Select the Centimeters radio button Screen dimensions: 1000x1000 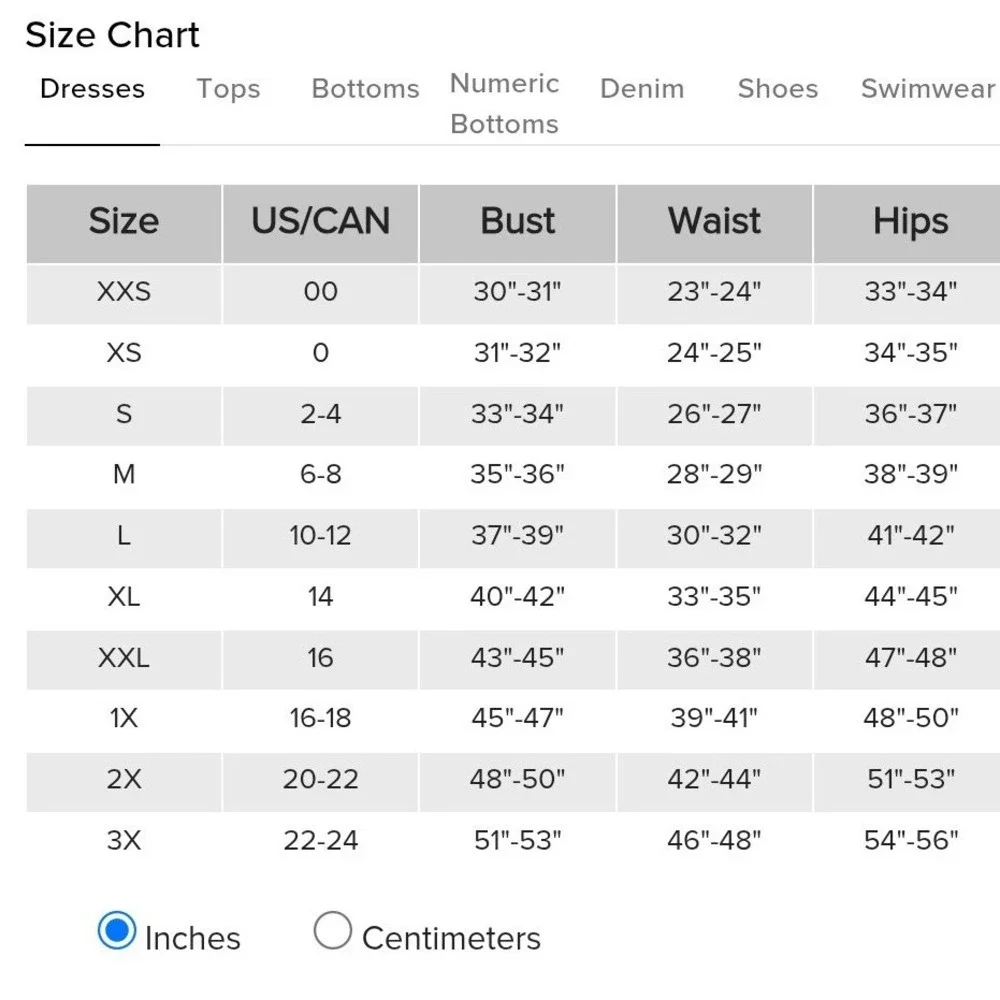click(x=332, y=930)
